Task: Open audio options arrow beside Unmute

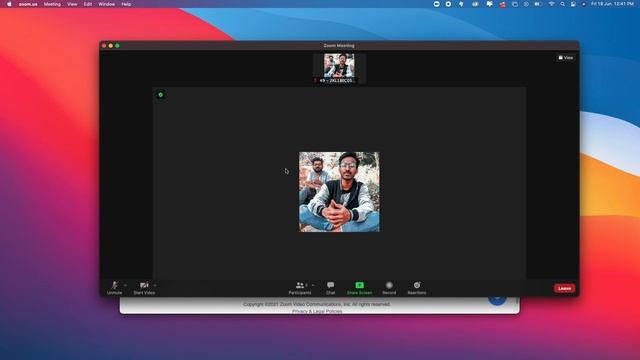Action: coord(125,285)
